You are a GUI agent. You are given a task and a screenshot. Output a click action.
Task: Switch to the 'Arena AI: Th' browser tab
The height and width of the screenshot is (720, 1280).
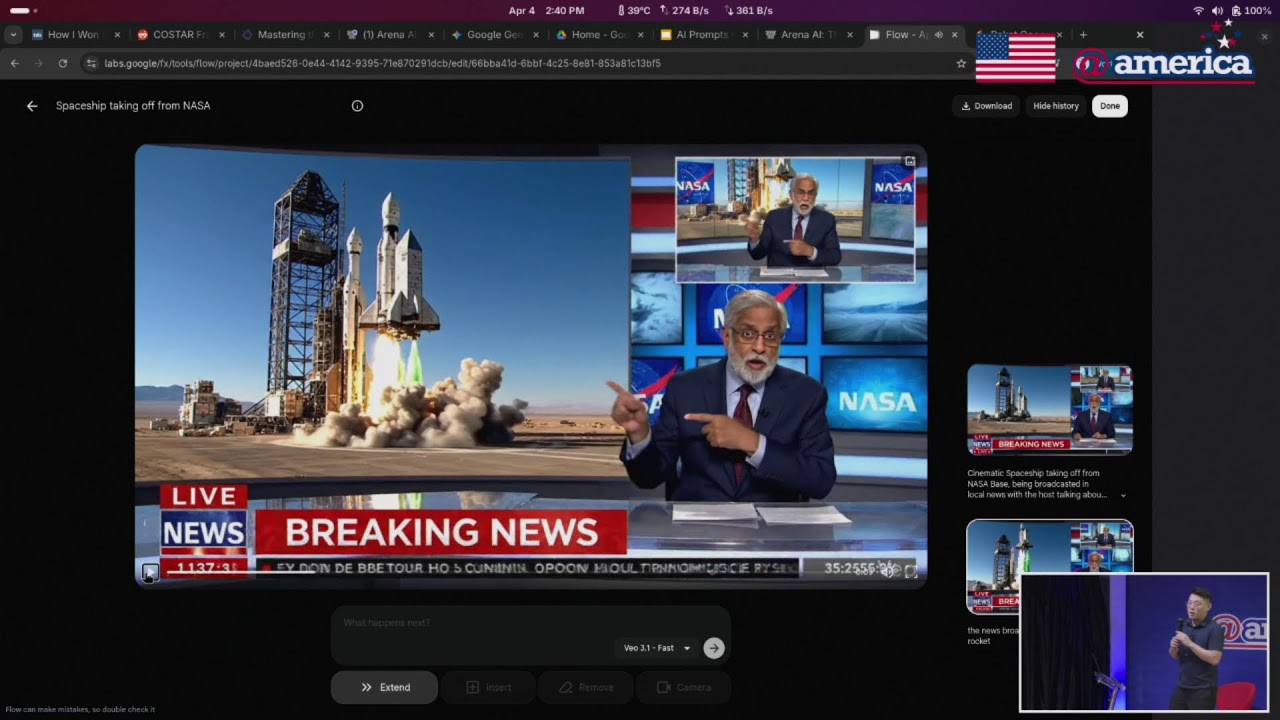click(x=809, y=34)
